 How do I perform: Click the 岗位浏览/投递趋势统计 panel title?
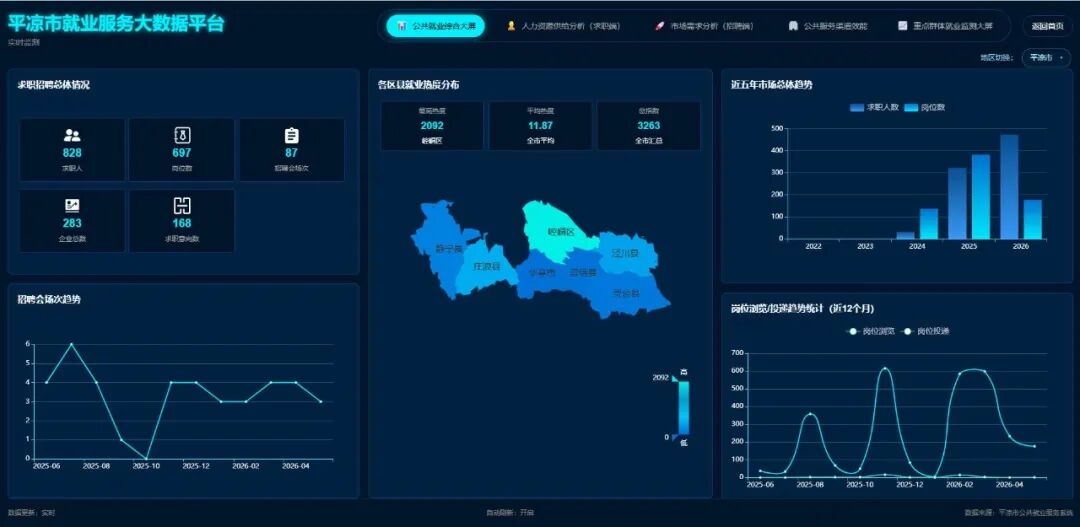click(803, 308)
